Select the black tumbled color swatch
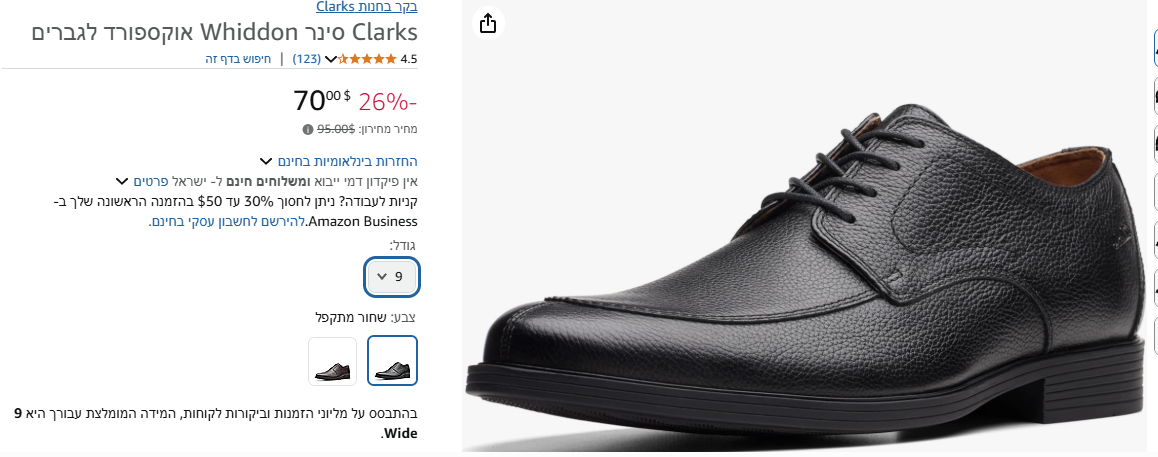The height and width of the screenshot is (457, 1158). (x=392, y=361)
